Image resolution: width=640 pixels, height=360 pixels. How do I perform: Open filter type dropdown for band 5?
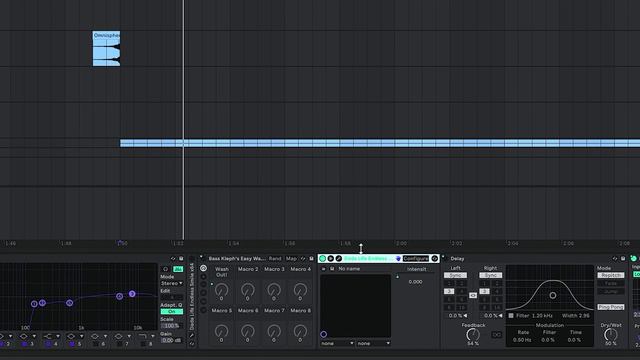75,336
